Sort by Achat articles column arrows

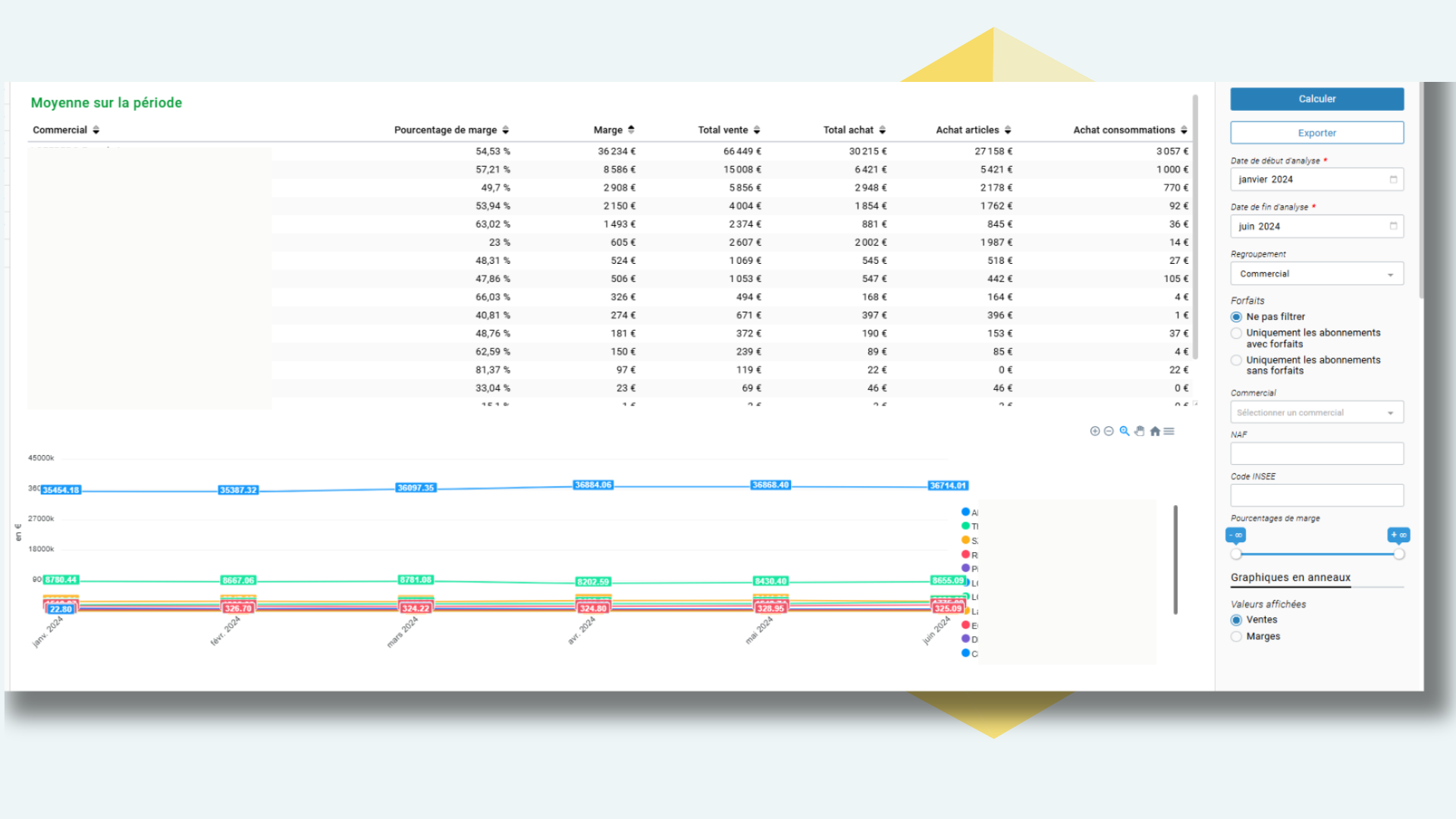(x=1008, y=130)
